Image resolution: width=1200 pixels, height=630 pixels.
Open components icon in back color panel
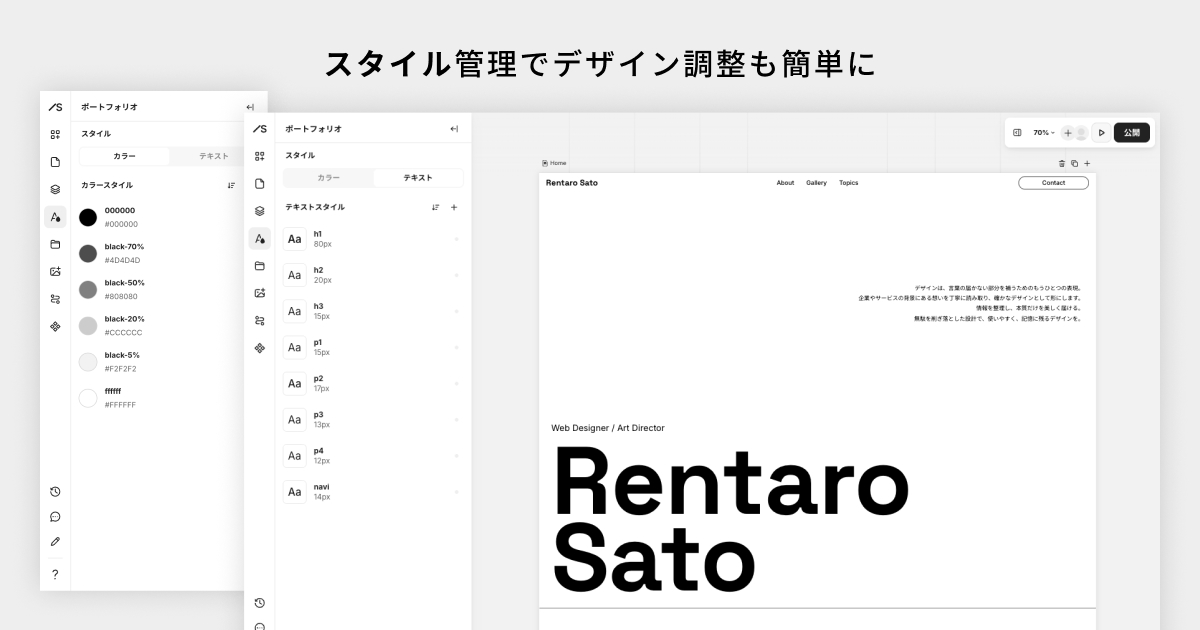tap(55, 326)
